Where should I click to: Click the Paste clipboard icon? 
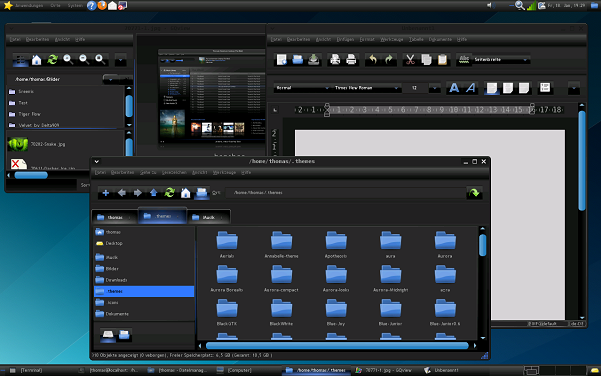(442, 59)
